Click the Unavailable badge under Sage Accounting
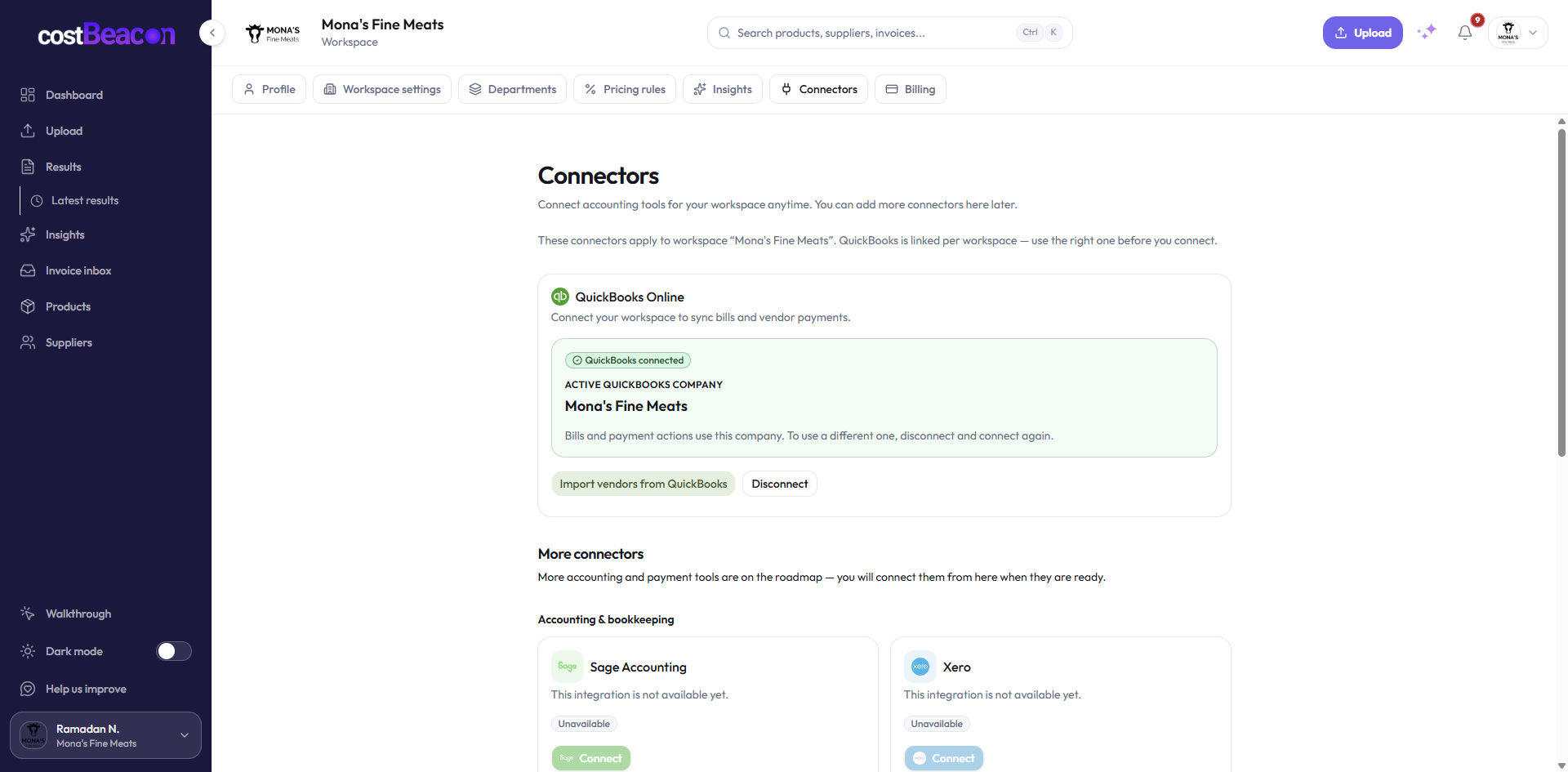The width and height of the screenshot is (1568, 772). [x=584, y=724]
